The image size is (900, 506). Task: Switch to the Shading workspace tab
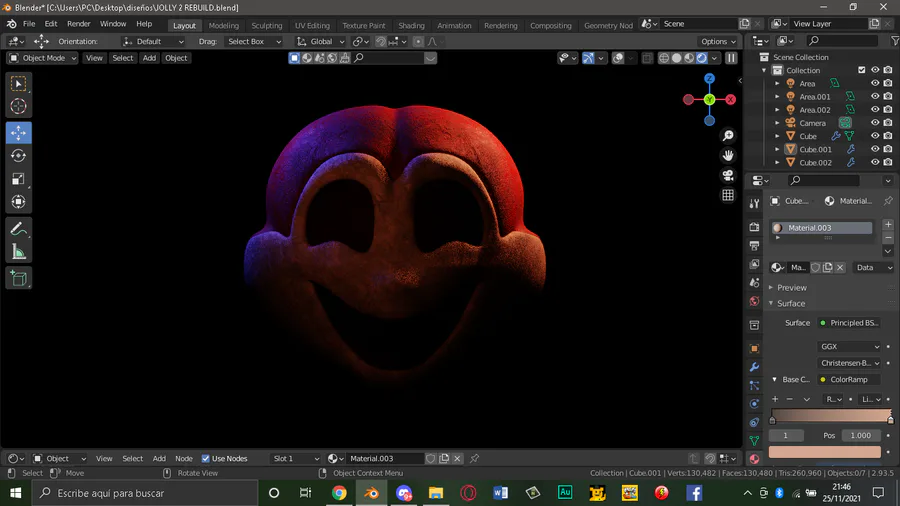(x=411, y=25)
